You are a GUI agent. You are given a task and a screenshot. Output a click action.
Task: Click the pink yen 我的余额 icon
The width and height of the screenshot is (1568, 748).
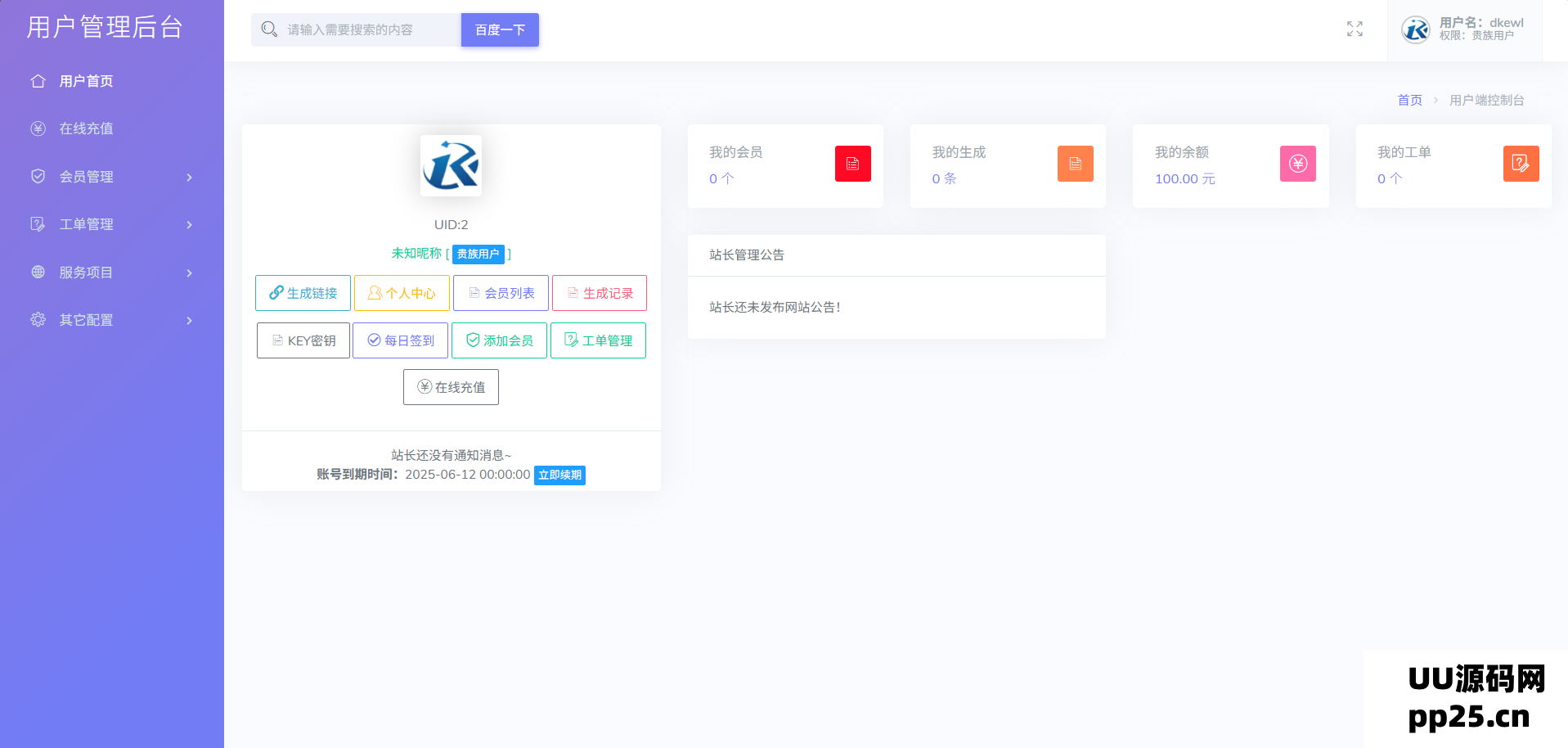tap(1297, 164)
